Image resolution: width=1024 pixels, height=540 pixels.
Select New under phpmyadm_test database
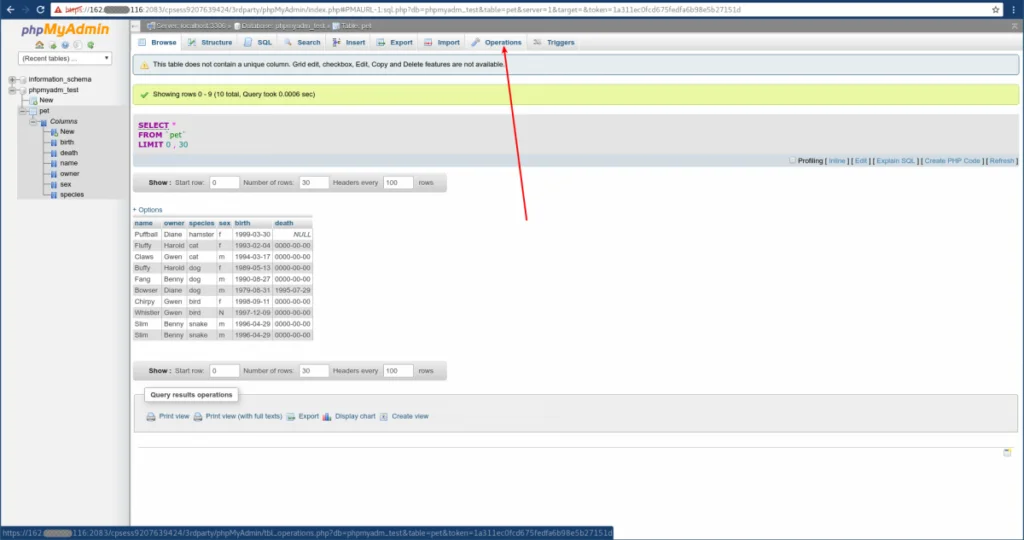46,101
